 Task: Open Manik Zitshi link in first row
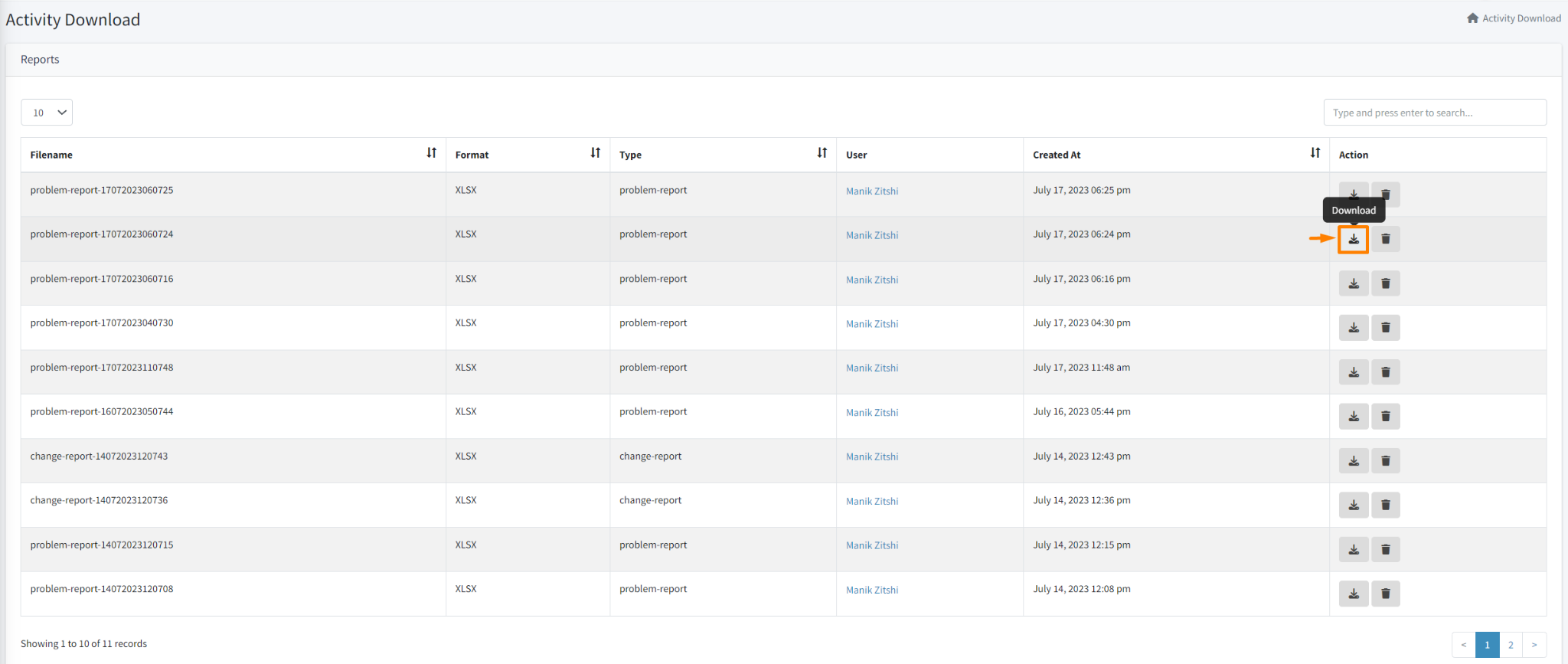pos(872,191)
